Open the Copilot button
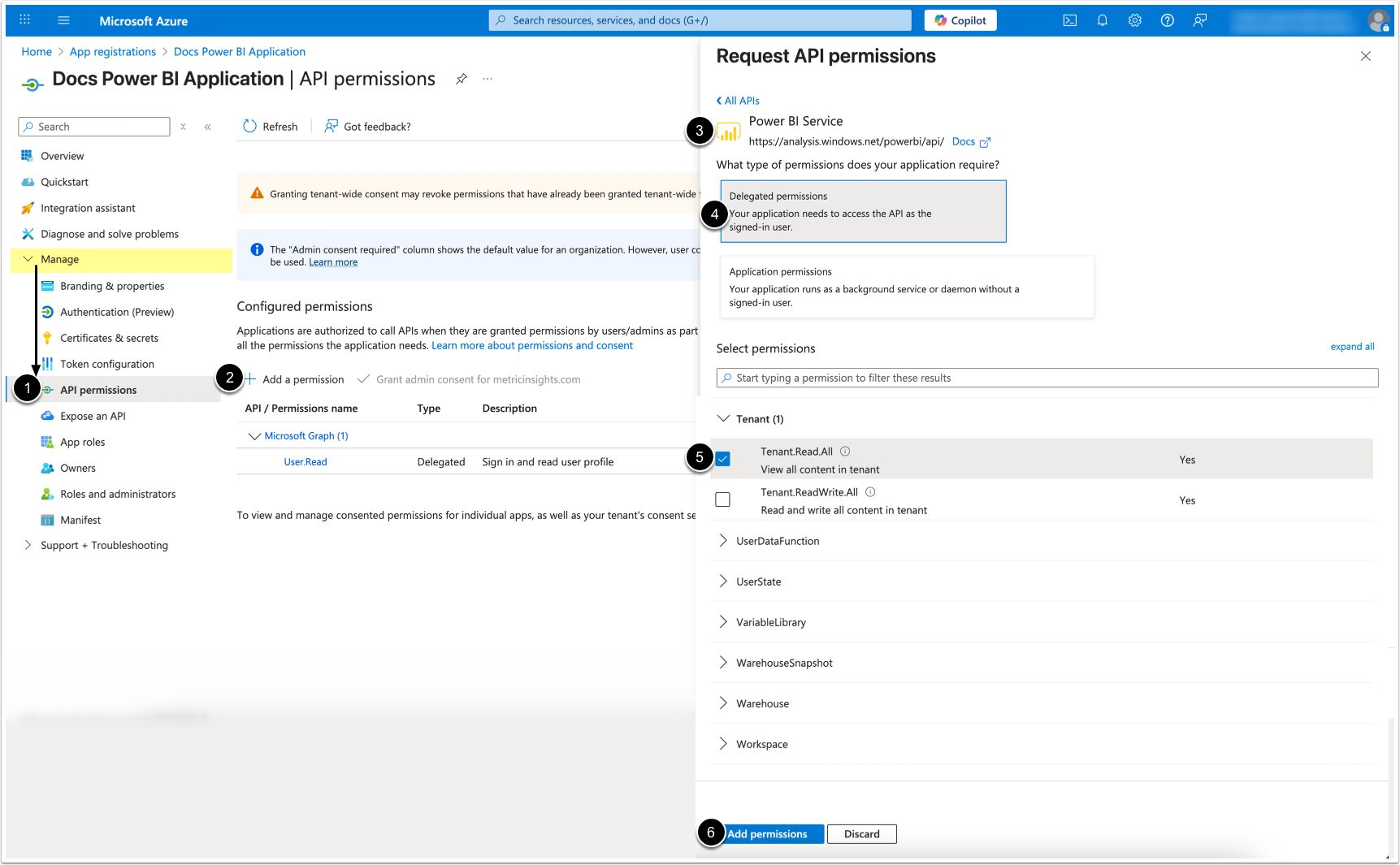Image resolution: width=1400 pixels, height=865 pixels. point(960,20)
